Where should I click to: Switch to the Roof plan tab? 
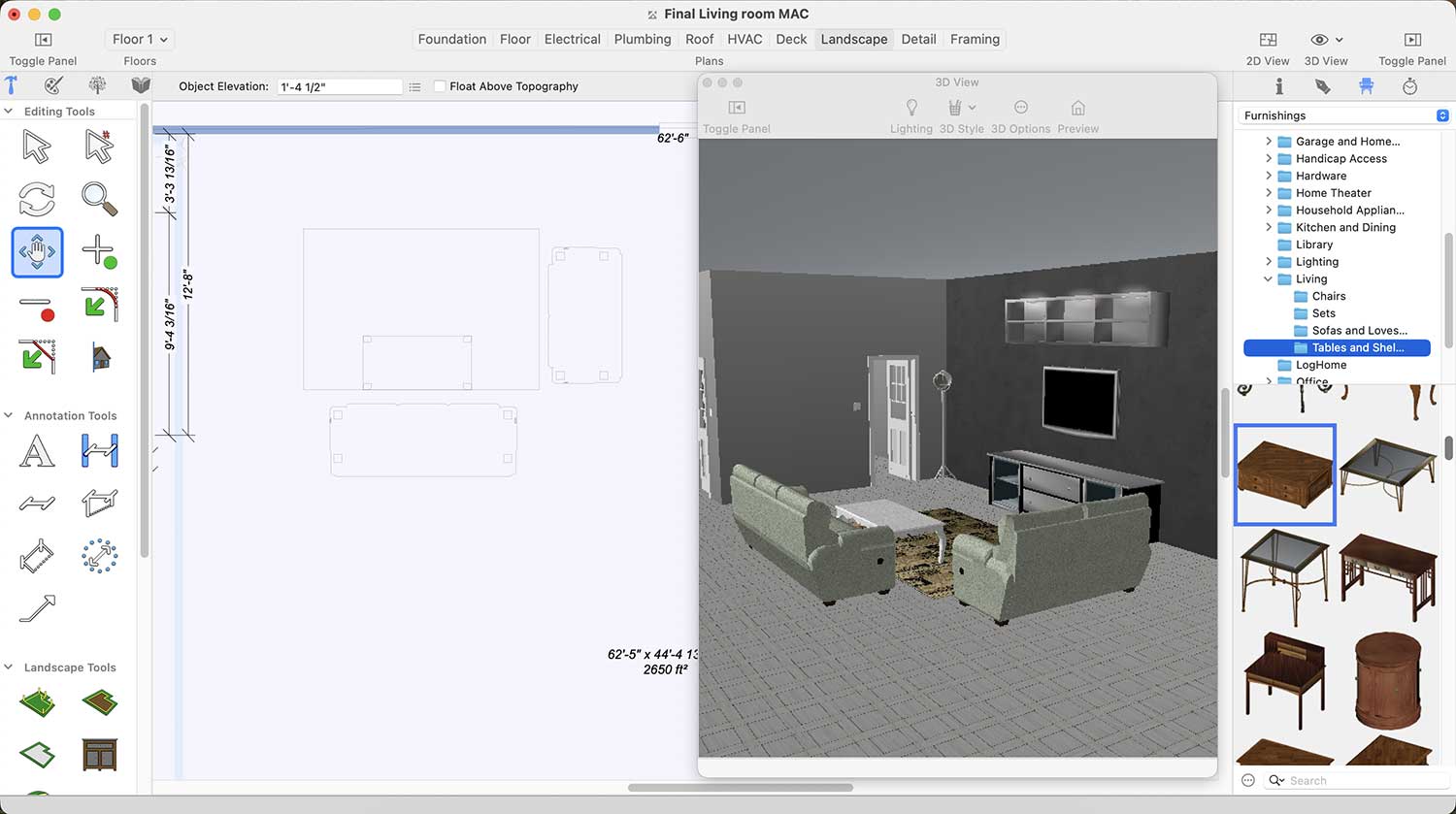tap(699, 40)
